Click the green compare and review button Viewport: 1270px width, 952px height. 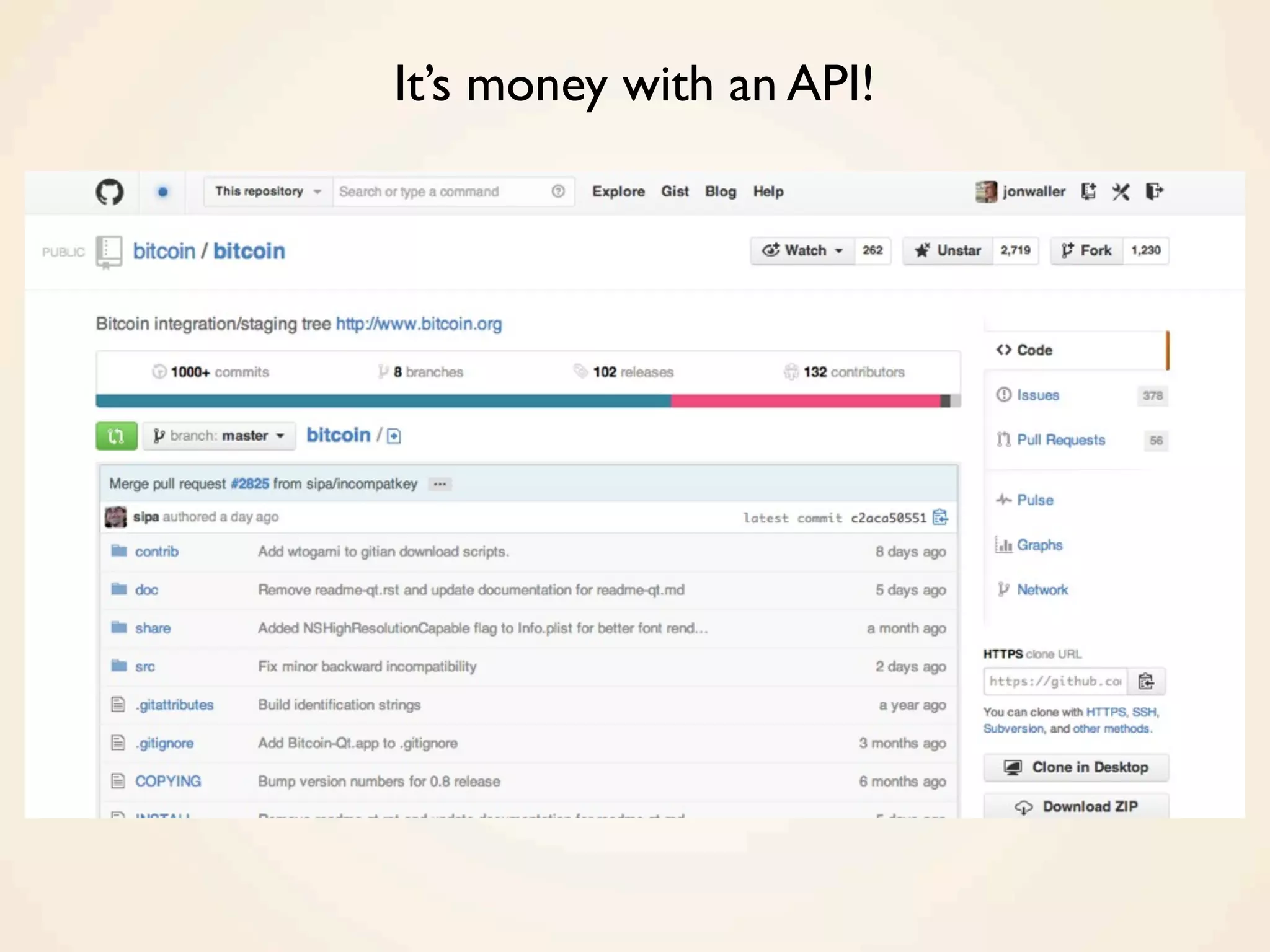(117, 436)
